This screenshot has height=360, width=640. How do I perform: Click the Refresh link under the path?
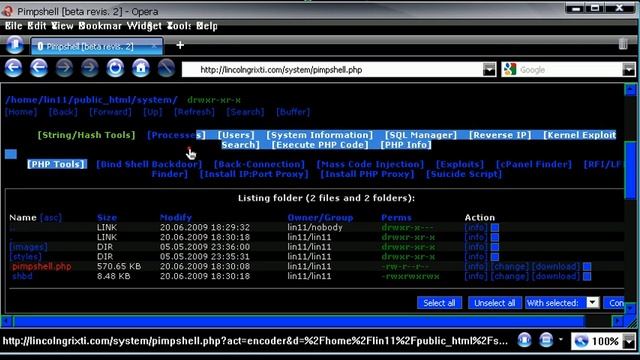click(x=194, y=112)
